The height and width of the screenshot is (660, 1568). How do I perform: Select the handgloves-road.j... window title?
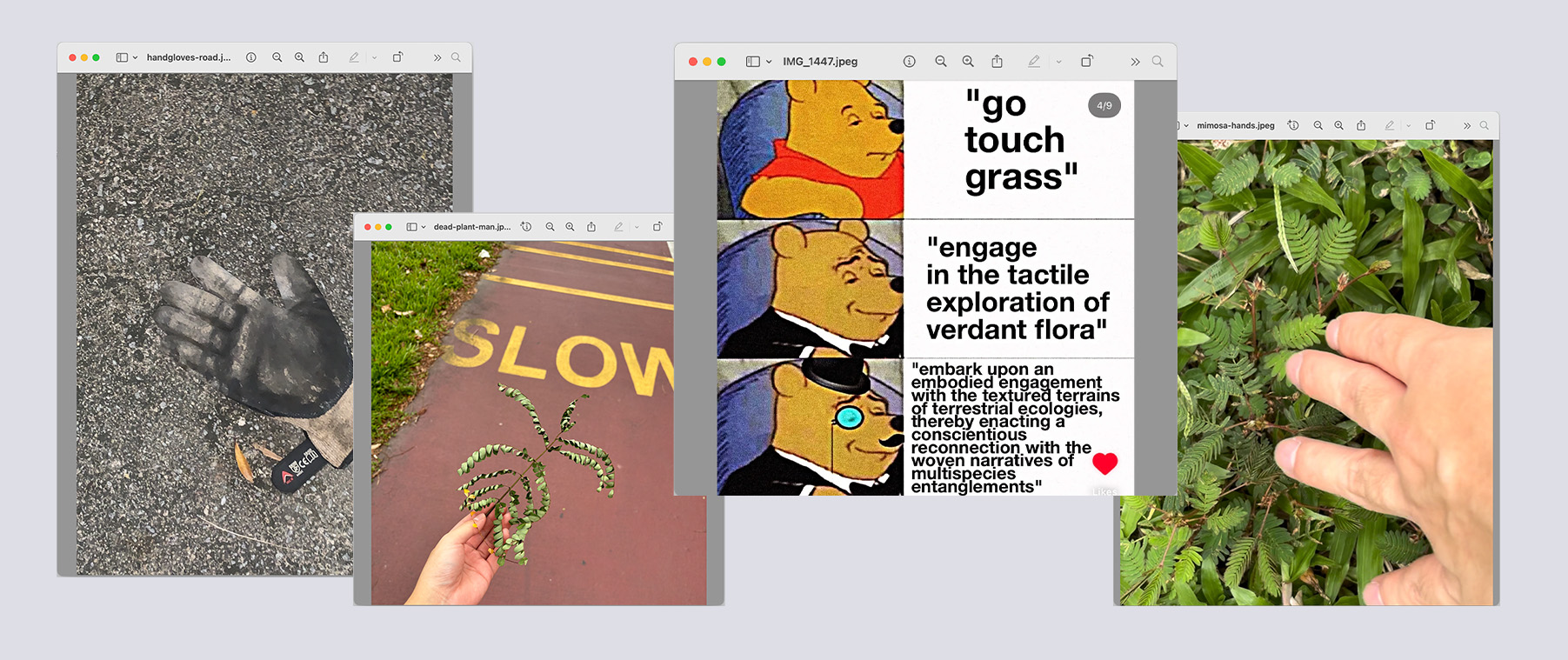(189, 57)
